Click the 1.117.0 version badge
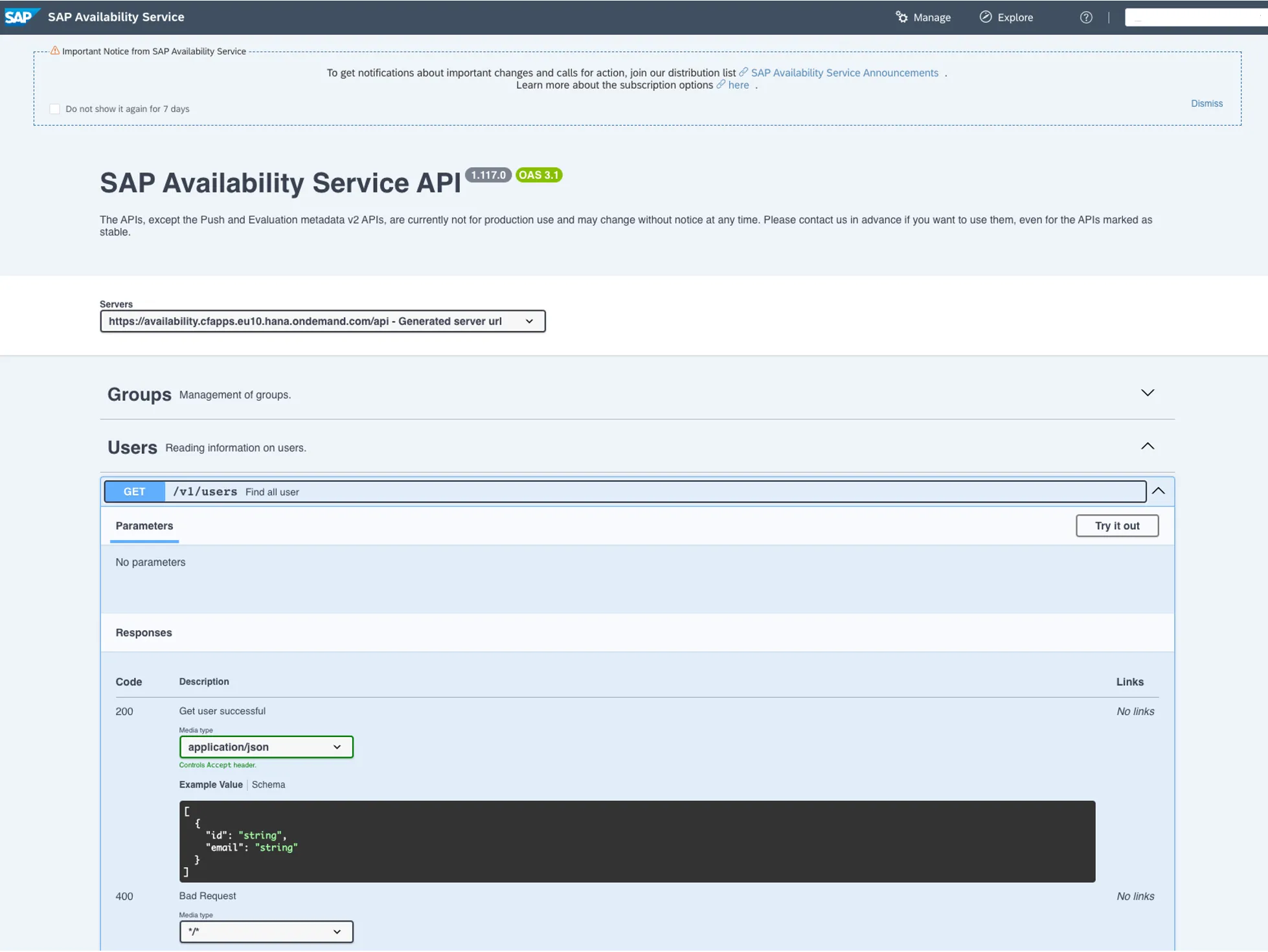This screenshot has width=1268, height=952. pyautogui.click(x=488, y=175)
